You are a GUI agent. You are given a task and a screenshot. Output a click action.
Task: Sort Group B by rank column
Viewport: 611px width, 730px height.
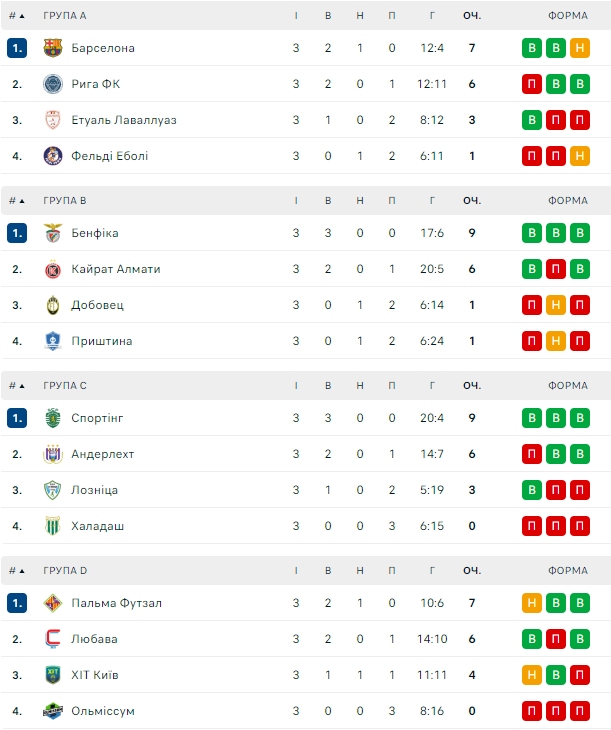point(16,201)
